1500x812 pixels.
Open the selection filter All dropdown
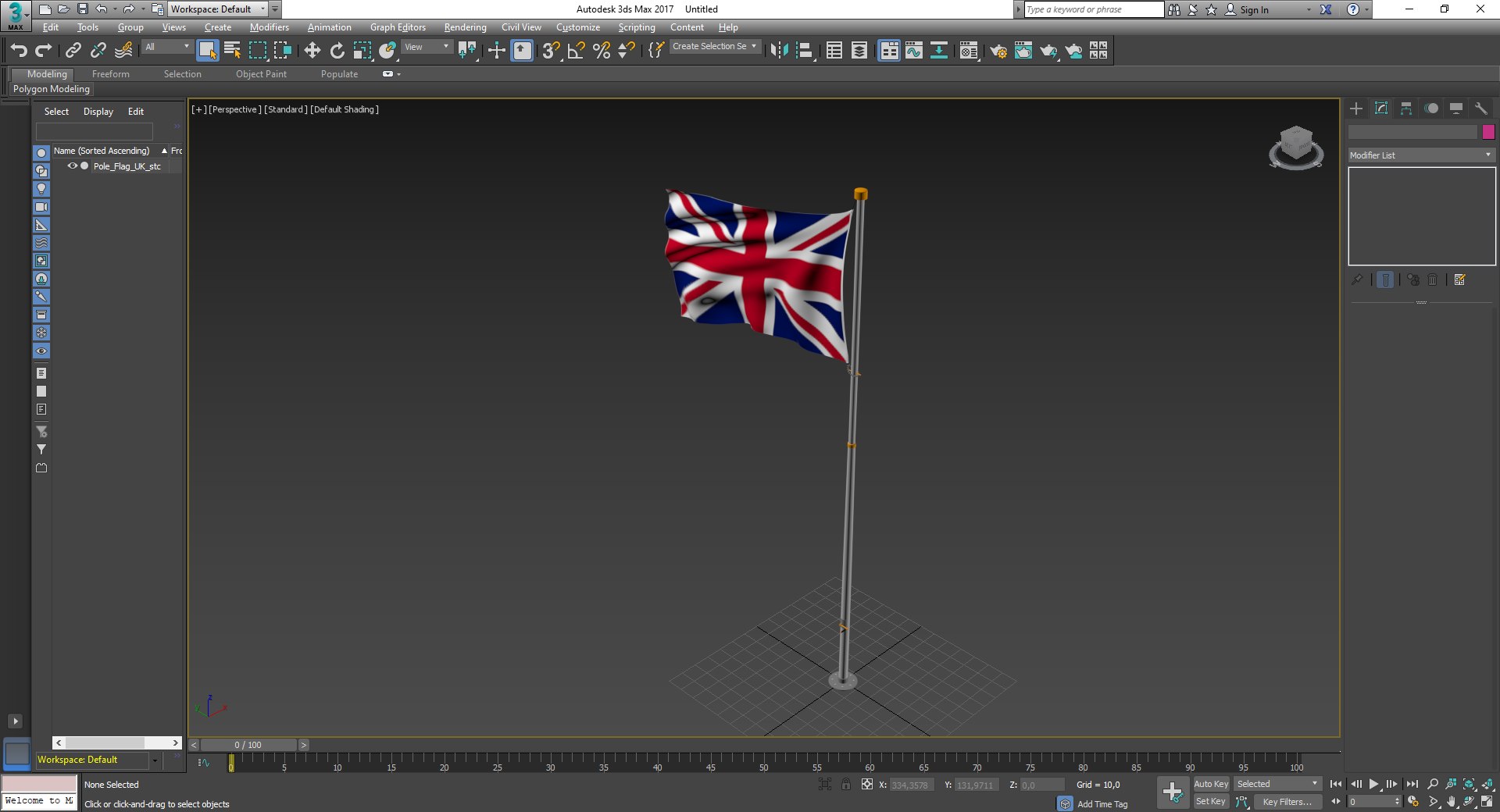167,47
